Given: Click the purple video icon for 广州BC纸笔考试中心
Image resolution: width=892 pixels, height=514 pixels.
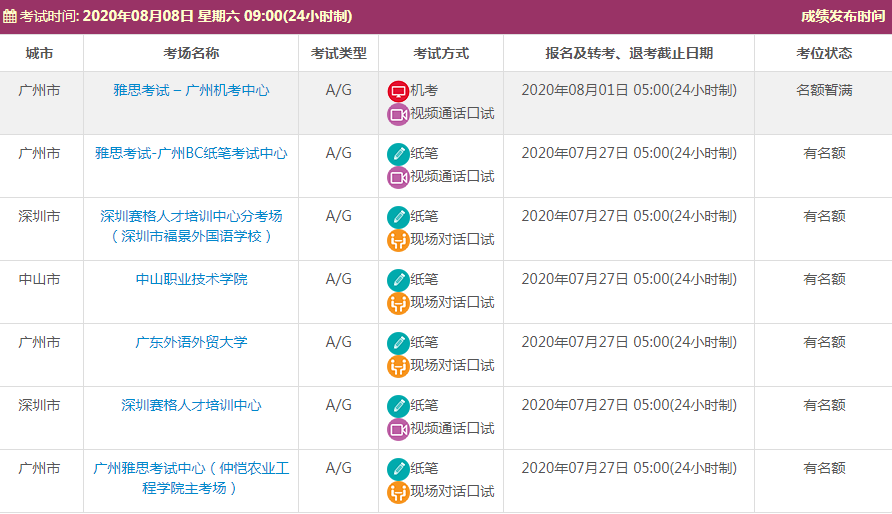Looking at the screenshot, I should click(398, 177).
